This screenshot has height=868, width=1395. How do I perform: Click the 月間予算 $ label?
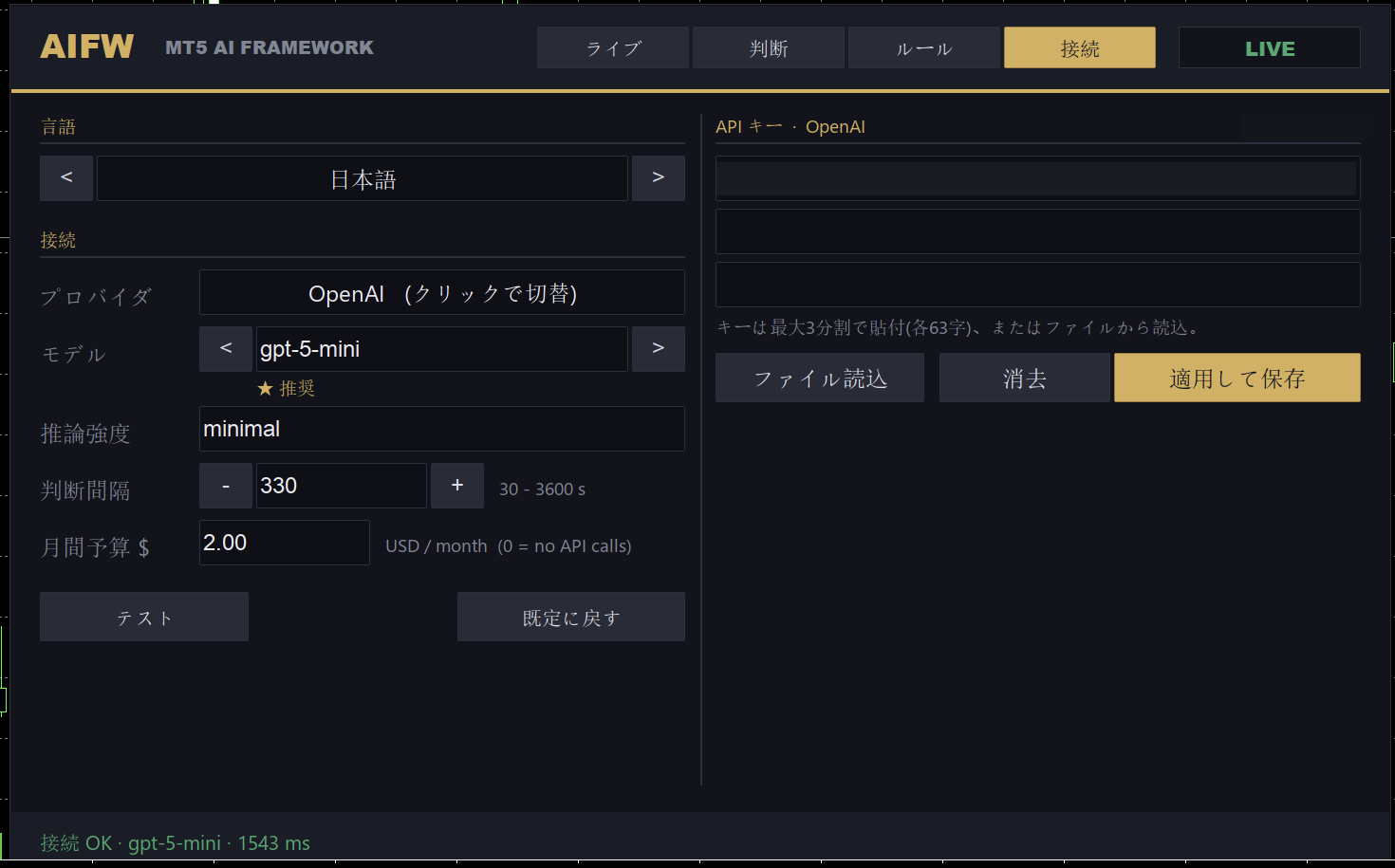click(x=95, y=547)
